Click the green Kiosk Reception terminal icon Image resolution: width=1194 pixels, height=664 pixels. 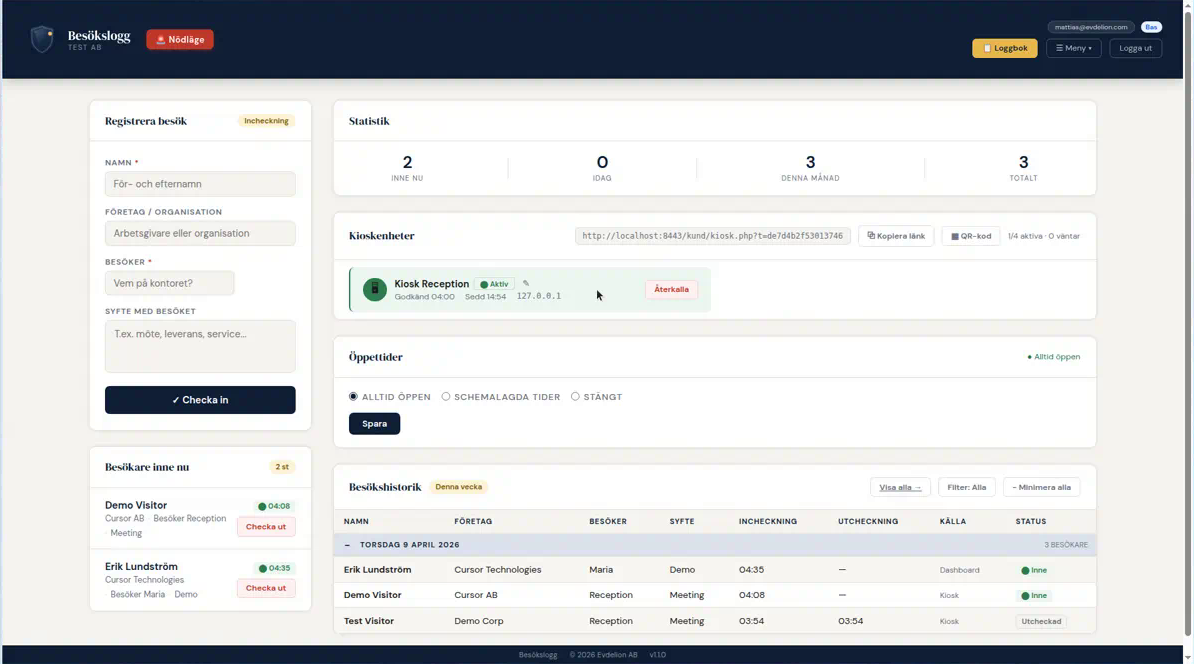pyautogui.click(x=374, y=290)
